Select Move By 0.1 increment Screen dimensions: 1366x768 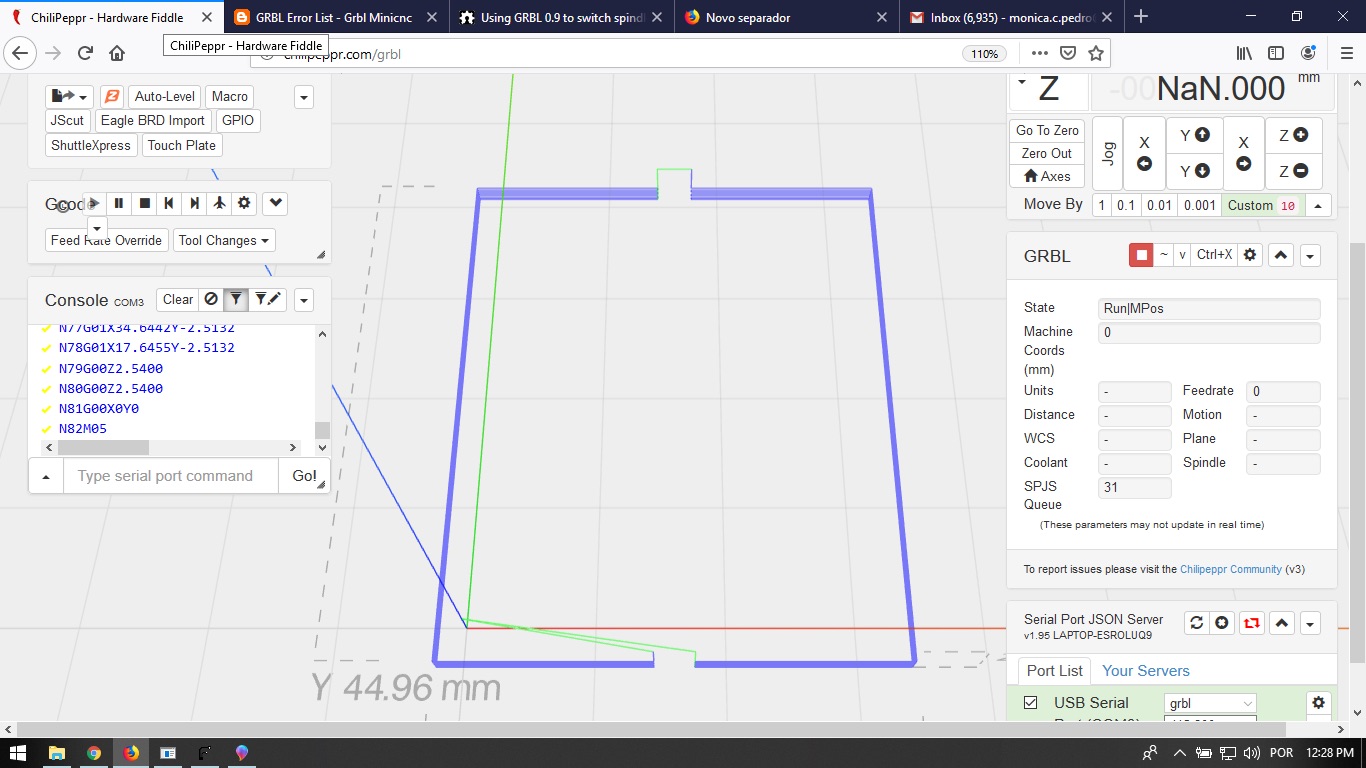click(x=1126, y=205)
